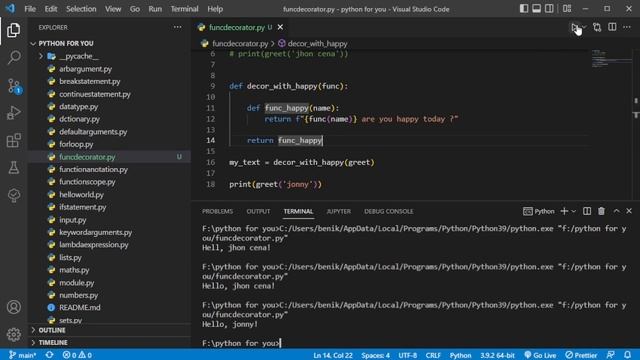The width and height of the screenshot is (640, 360).
Task: Open arbargument.py in explorer
Action: tap(85, 69)
